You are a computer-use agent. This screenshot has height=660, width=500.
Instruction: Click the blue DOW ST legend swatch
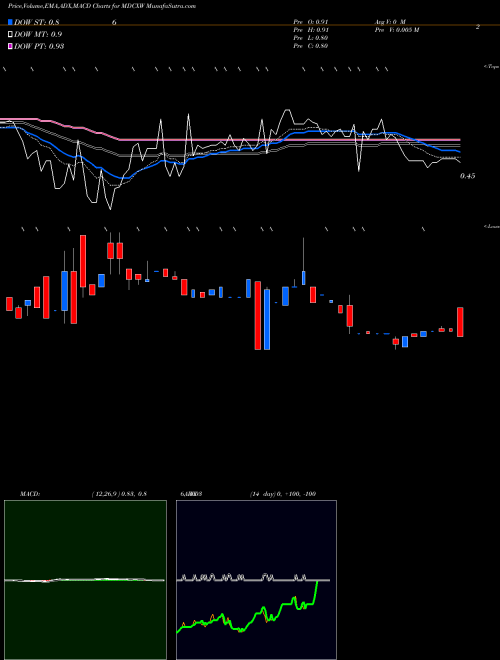pos(10,22)
